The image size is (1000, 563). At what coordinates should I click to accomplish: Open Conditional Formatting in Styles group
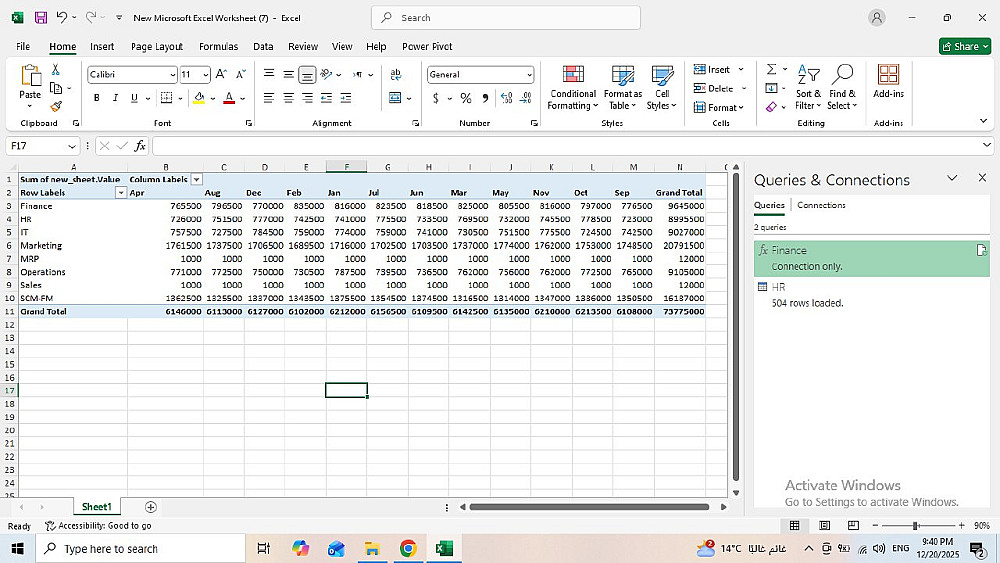point(573,87)
